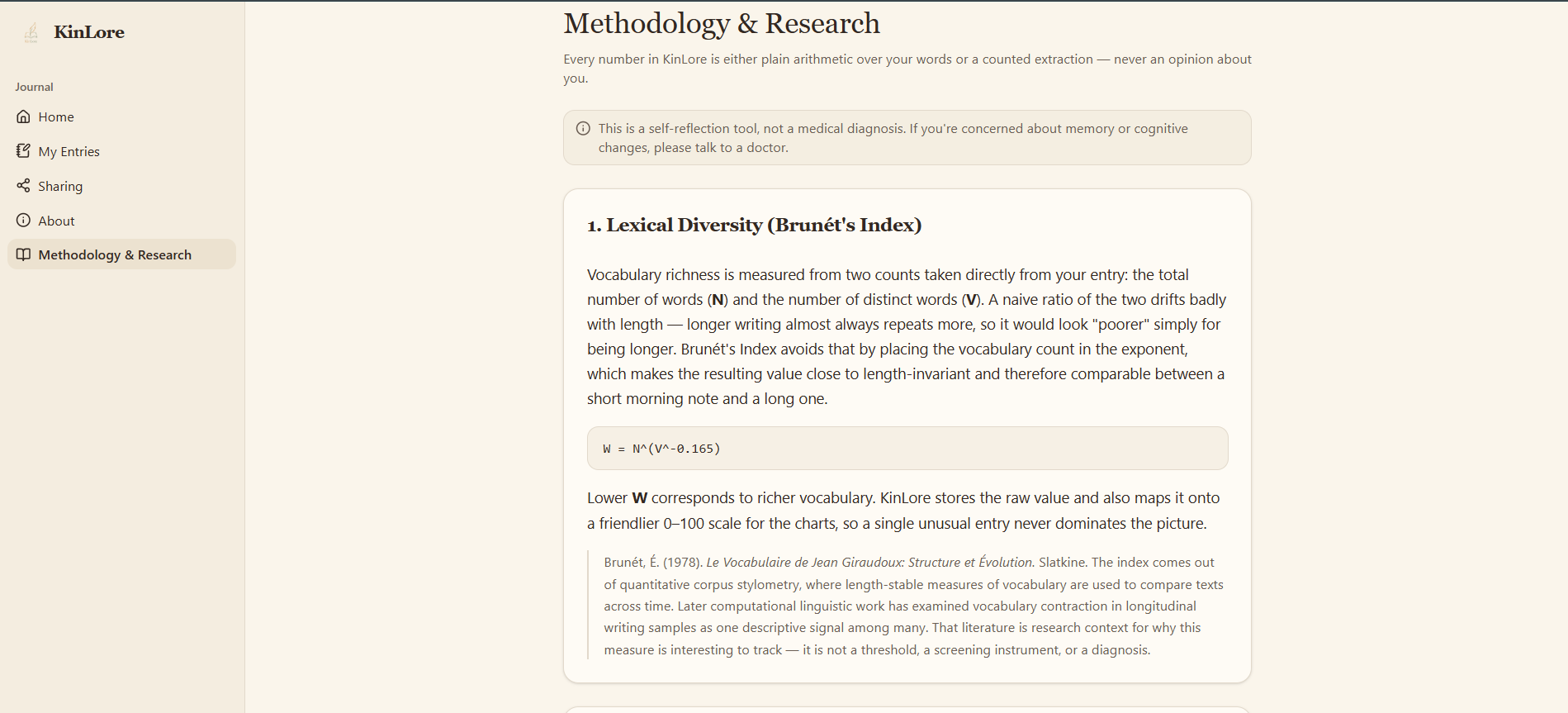This screenshot has height=713, width=1568.
Task: Click the medical disclaimer notice banner
Action: pos(907,138)
